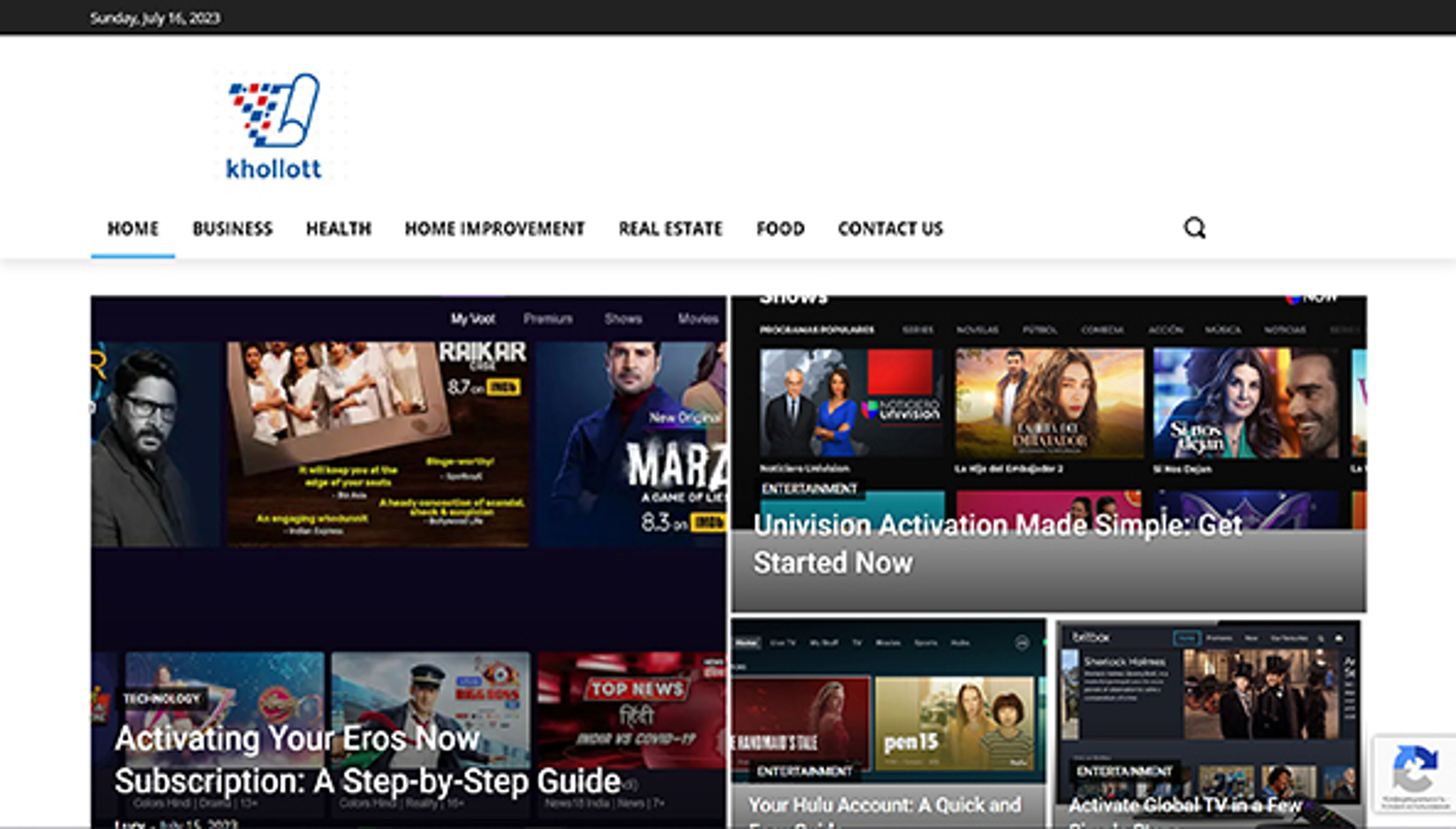Click Entertainment tag on Hulu article

point(804,771)
